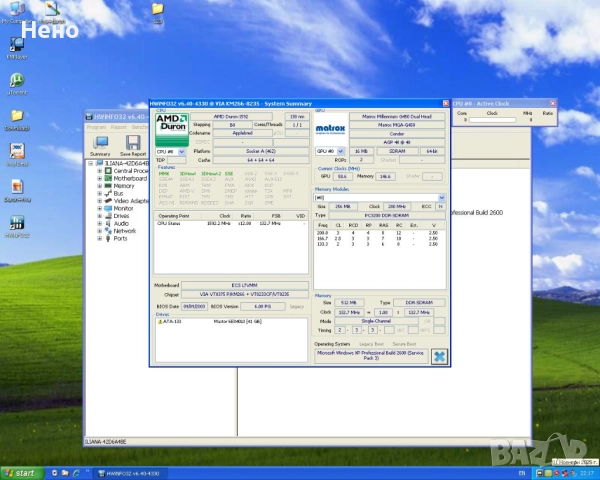Open the Report menu in HWiNFO32

118,127
